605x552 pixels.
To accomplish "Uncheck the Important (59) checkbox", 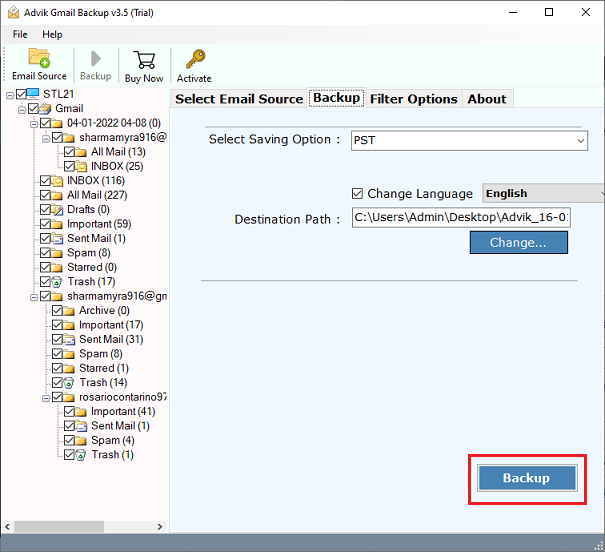I will [x=45, y=224].
